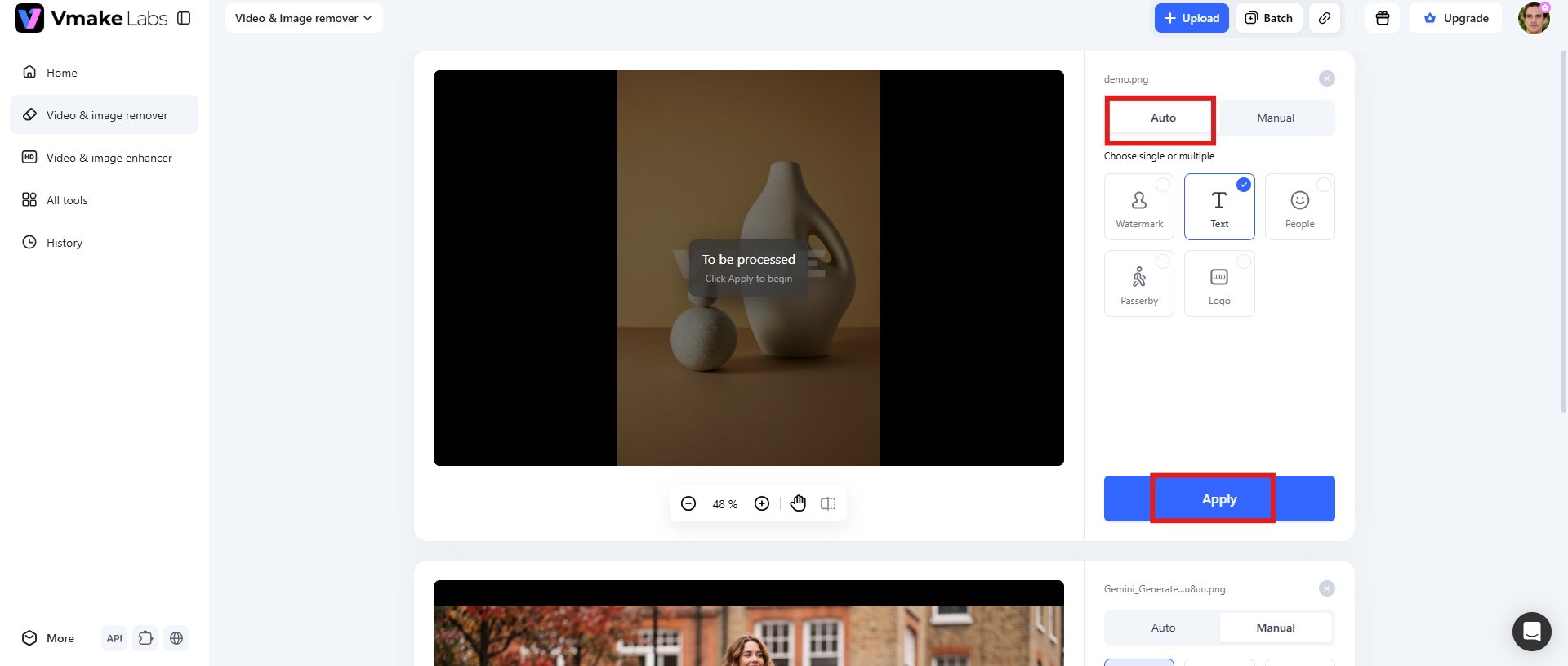Open the chat support bubble icon
This screenshot has width=1568, height=666.
coord(1531,632)
